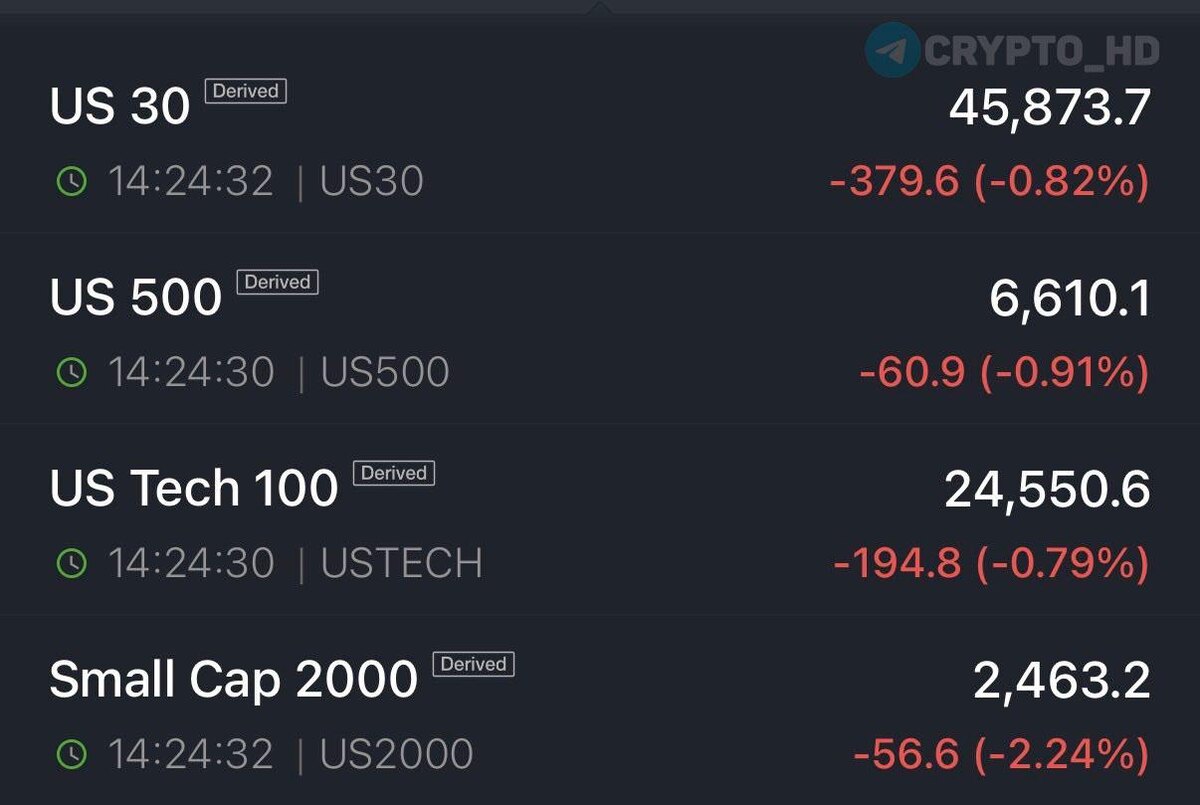This screenshot has width=1200, height=805.
Task: Click the green clock icon for US 30
Action: pyautogui.click(x=71, y=182)
